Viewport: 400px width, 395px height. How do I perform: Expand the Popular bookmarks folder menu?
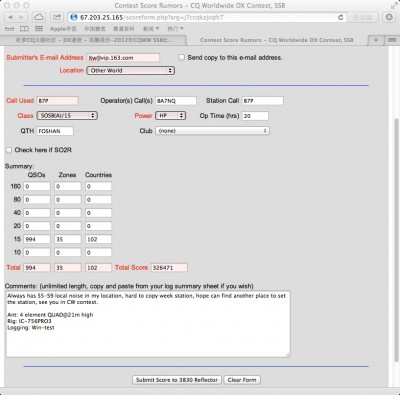coord(176,29)
